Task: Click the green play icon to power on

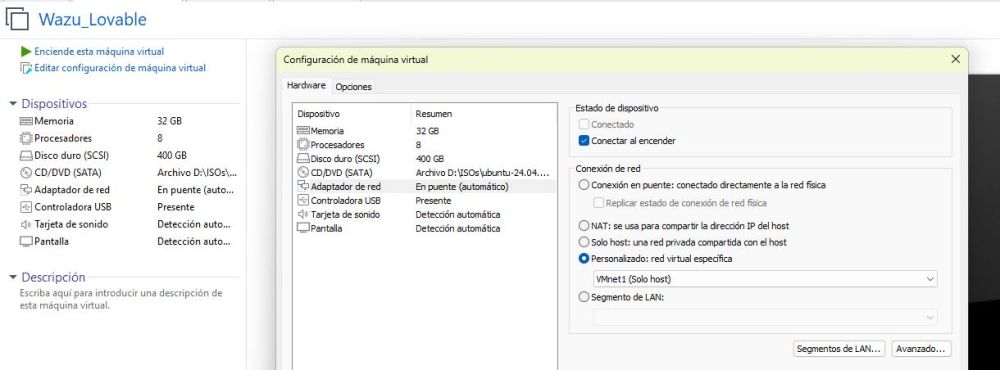Action: (x=26, y=51)
